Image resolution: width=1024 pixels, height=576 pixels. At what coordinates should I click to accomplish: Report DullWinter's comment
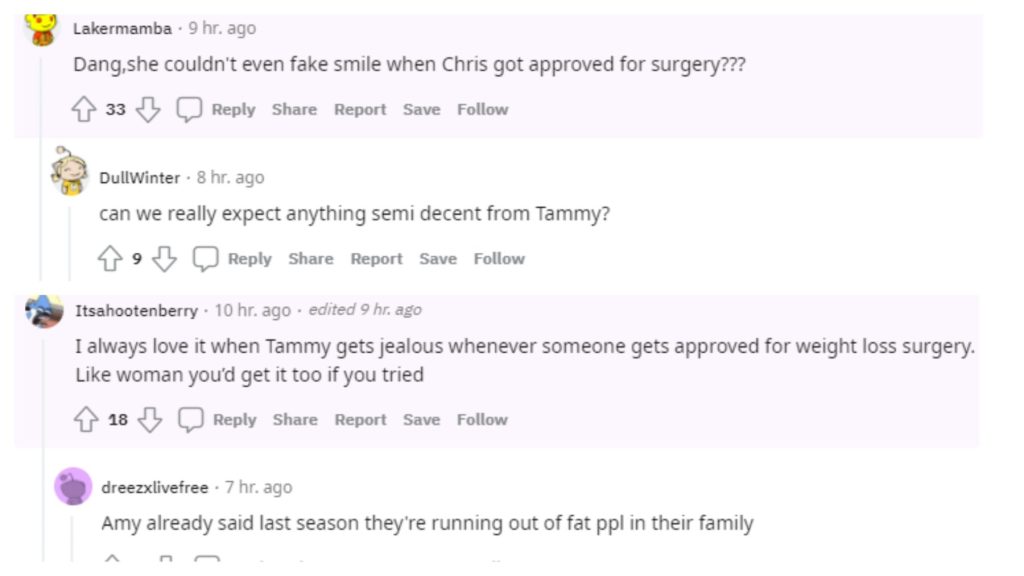pos(376,259)
